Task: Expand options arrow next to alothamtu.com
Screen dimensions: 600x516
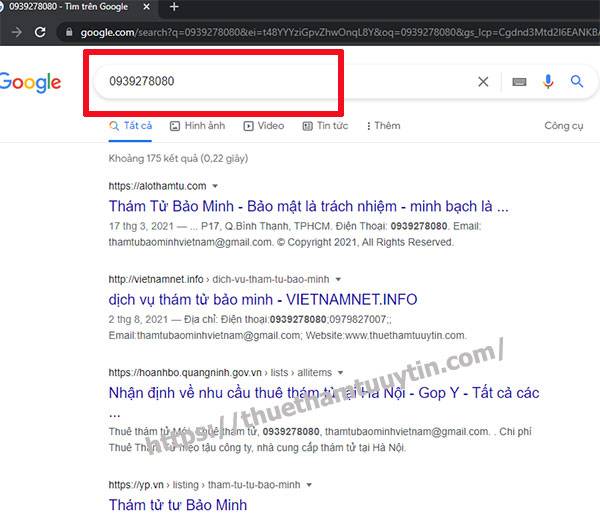Action: point(215,186)
